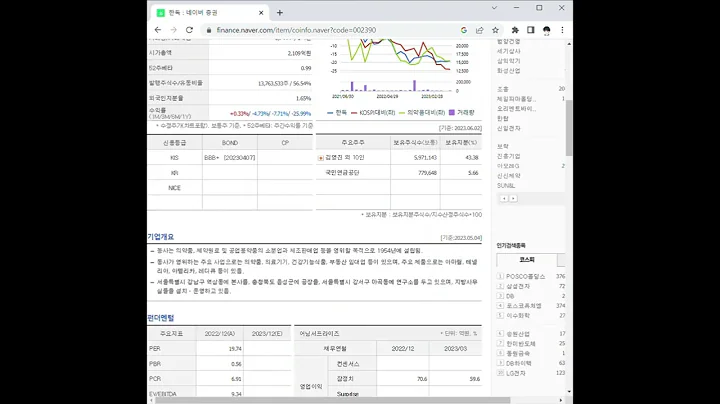This screenshot has height=404, width=720.
Task: Click the scroll-right arrow of the horizontal scrollbar
Action: coord(561,400)
